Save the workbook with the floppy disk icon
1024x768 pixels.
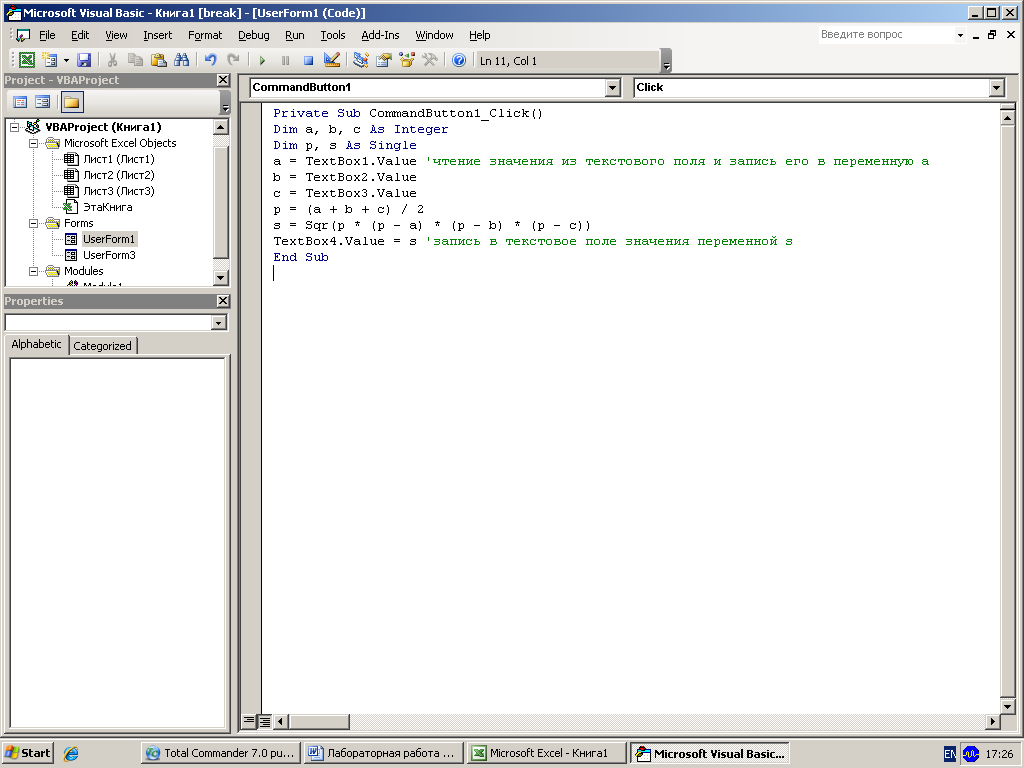point(84,61)
